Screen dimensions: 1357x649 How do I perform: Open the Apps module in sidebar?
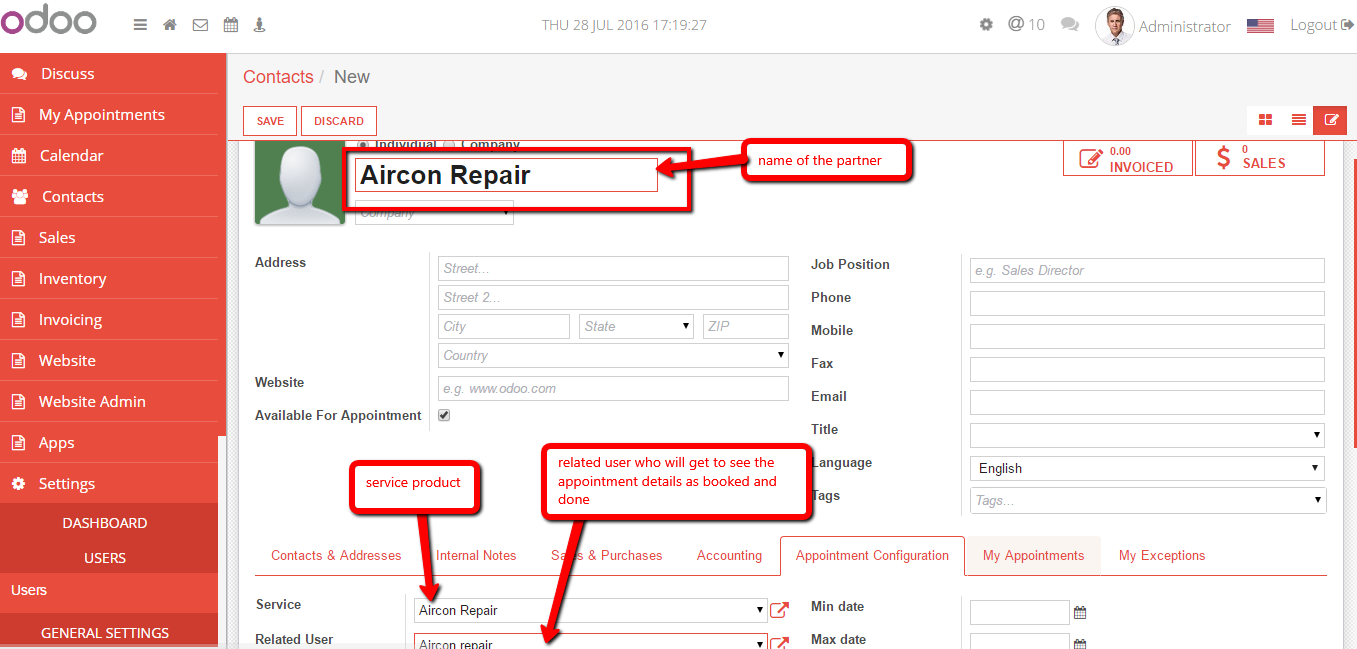pos(109,443)
